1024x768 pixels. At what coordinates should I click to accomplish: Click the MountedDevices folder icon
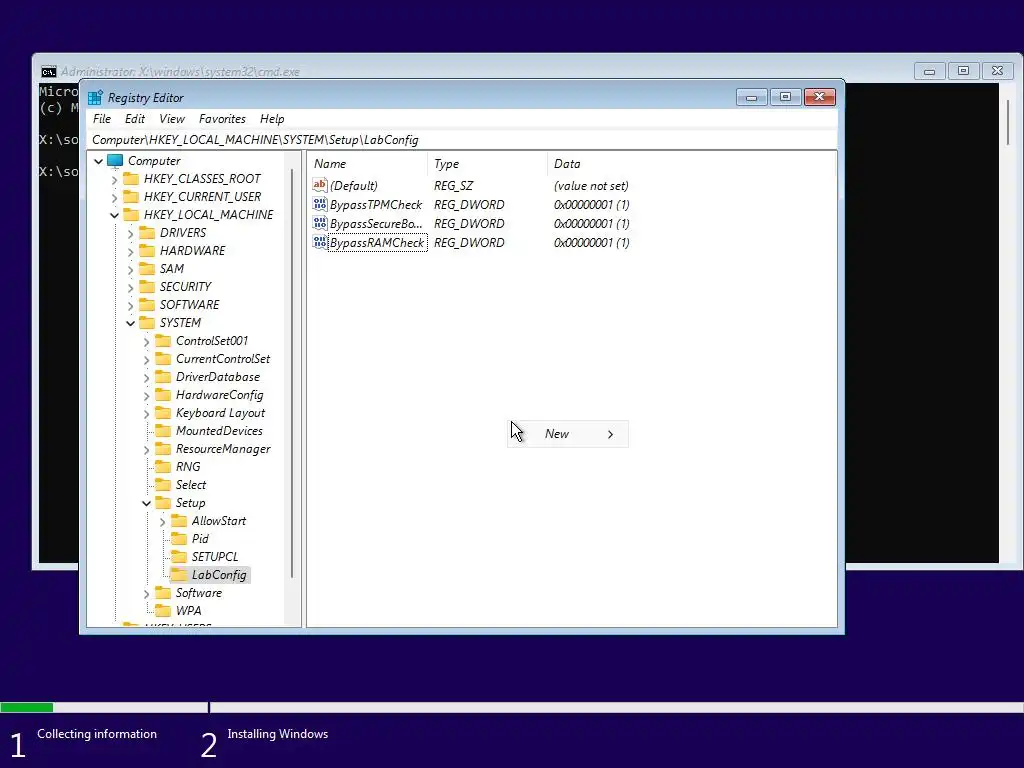click(x=163, y=431)
